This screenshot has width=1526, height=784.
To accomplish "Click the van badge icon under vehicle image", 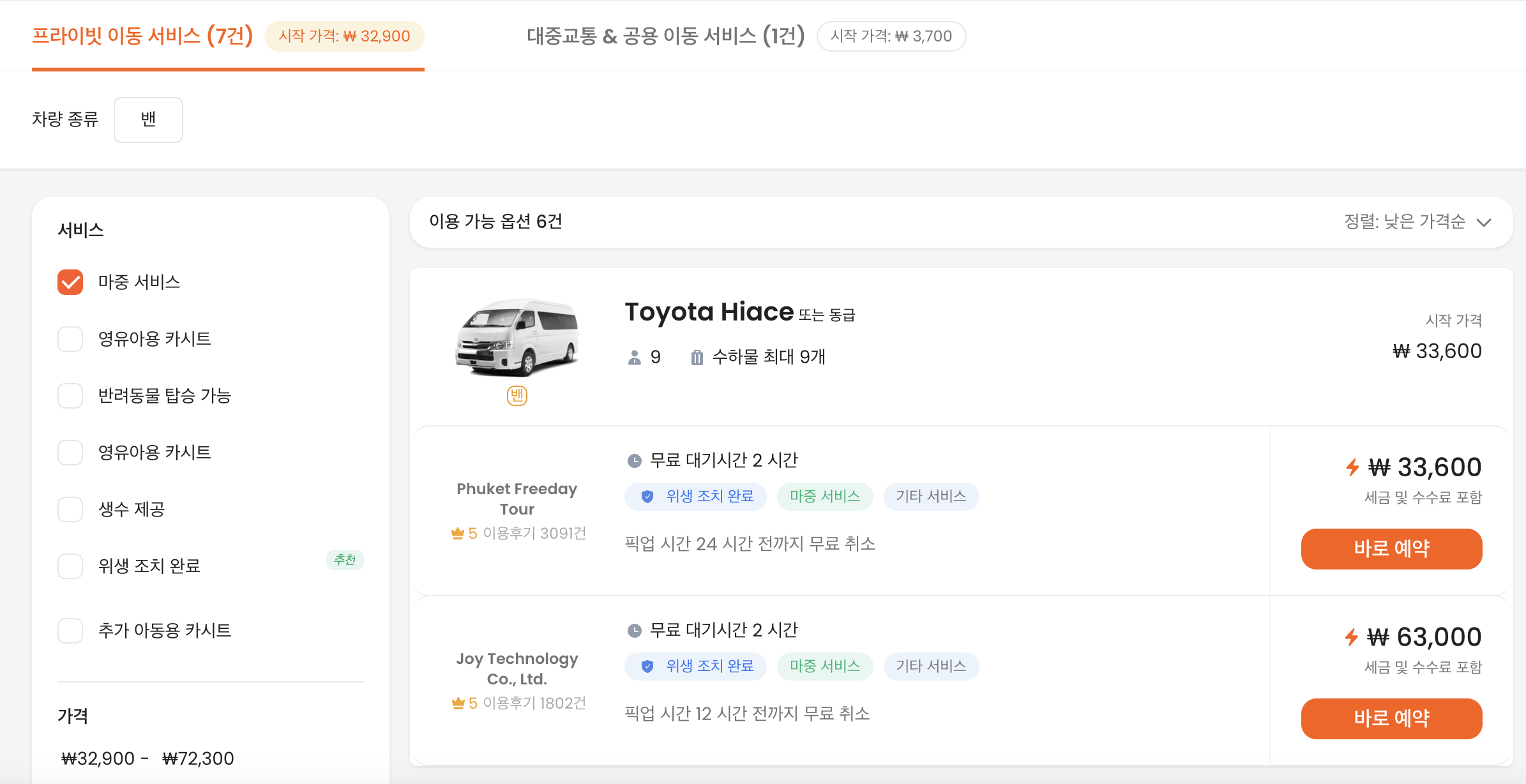I will 517,396.
